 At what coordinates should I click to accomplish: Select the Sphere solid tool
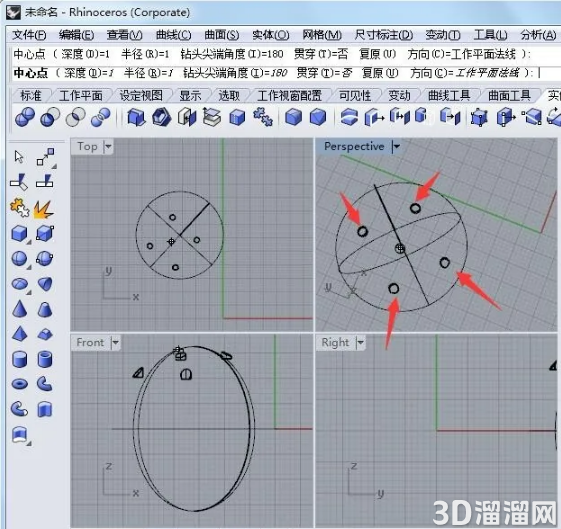[19, 259]
